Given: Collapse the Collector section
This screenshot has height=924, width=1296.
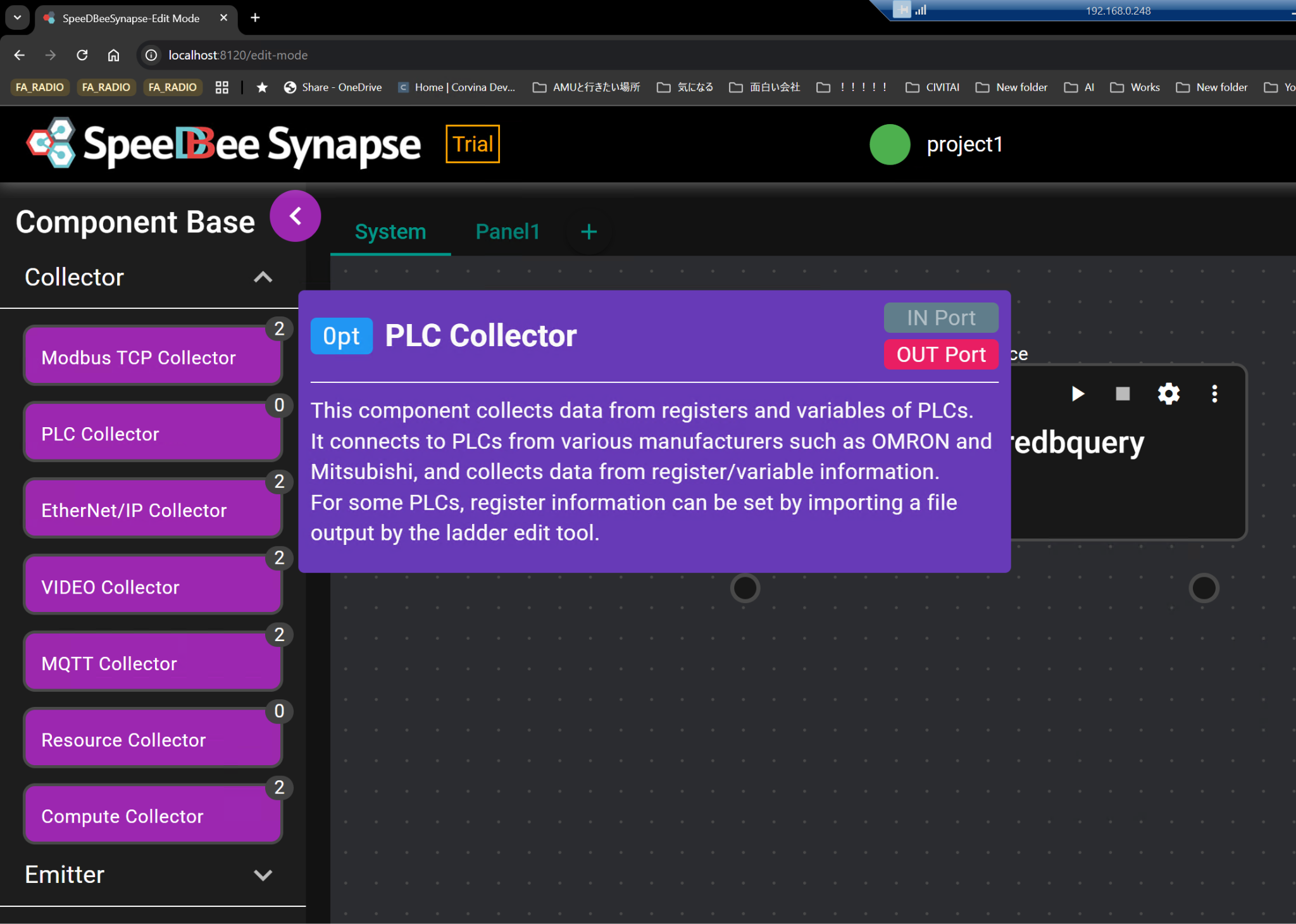Looking at the screenshot, I should tap(263, 277).
